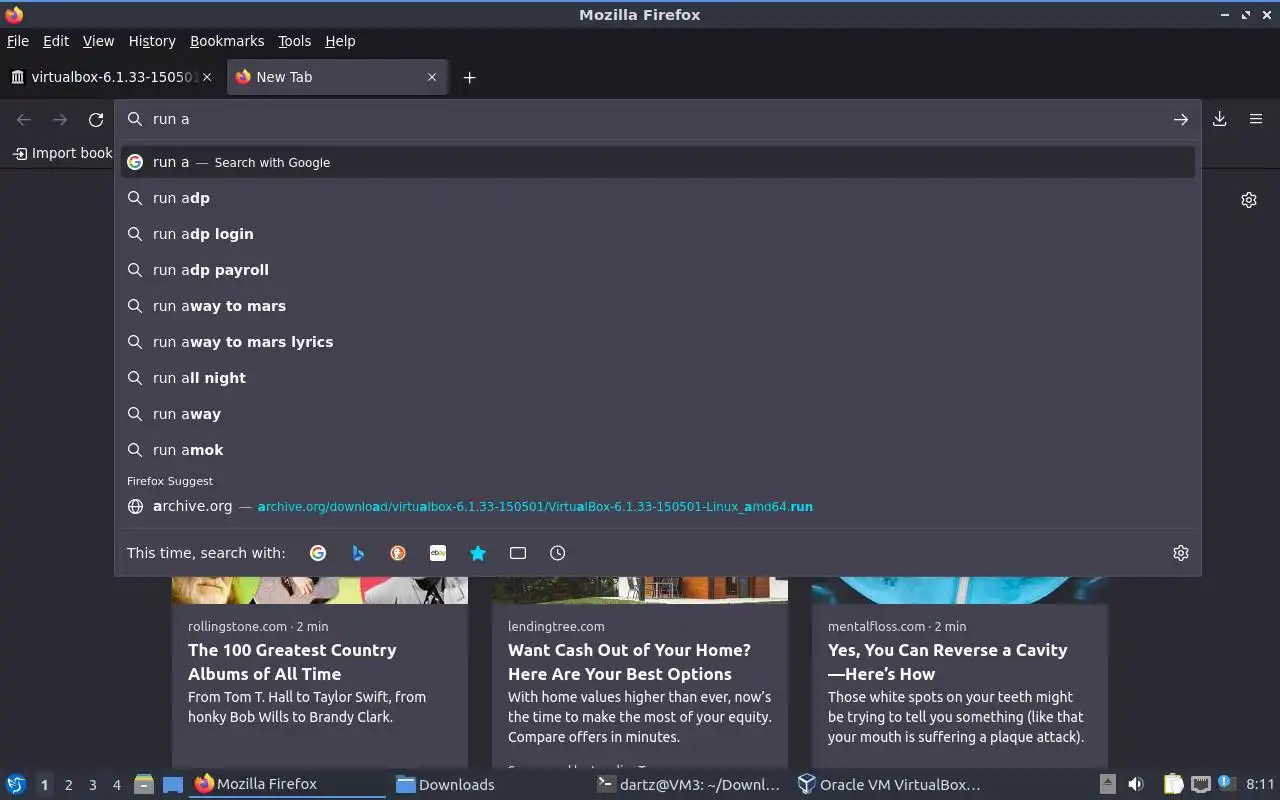Click the rollingstone.com article thumbnail
This screenshot has height=800, width=1280.
pyautogui.click(x=320, y=590)
